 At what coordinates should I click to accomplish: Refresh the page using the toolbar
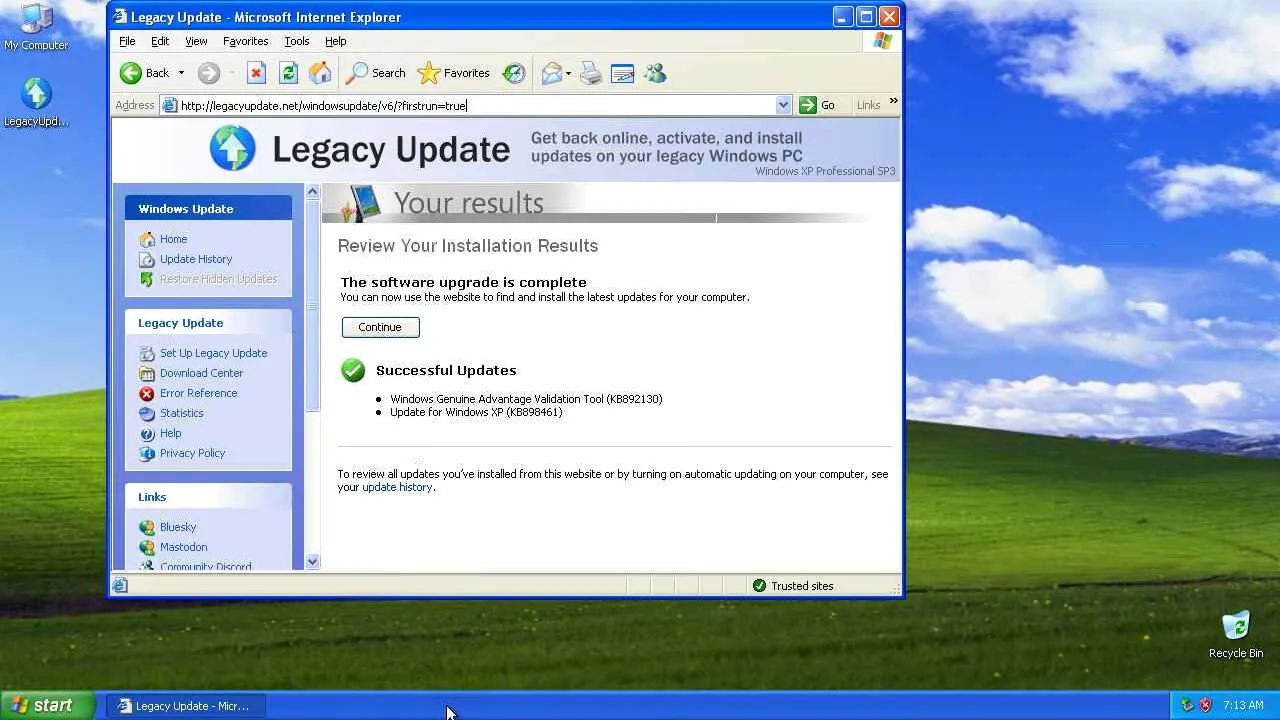(x=288, y=73)
